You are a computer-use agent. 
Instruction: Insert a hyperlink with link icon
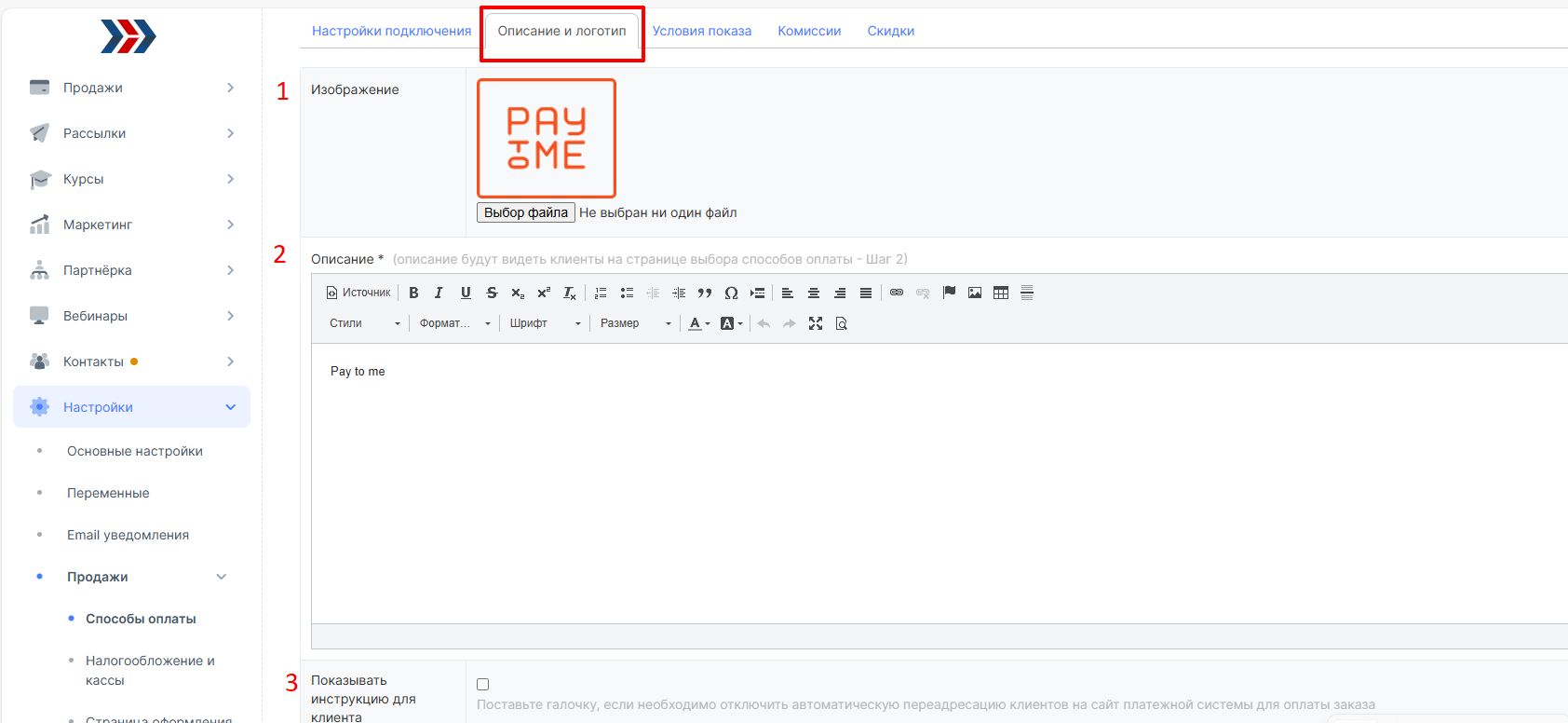click(x=897, y=293)
